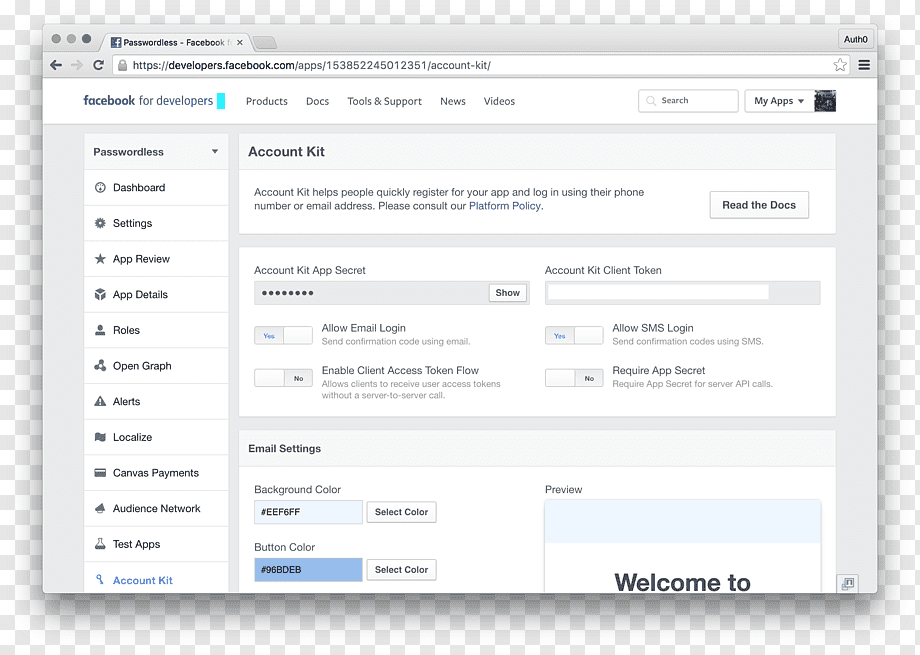Image resolution: width=920 pixels, height=655 pixels.
Task: Open the new tab button
Action: click(x=265, y=42)
